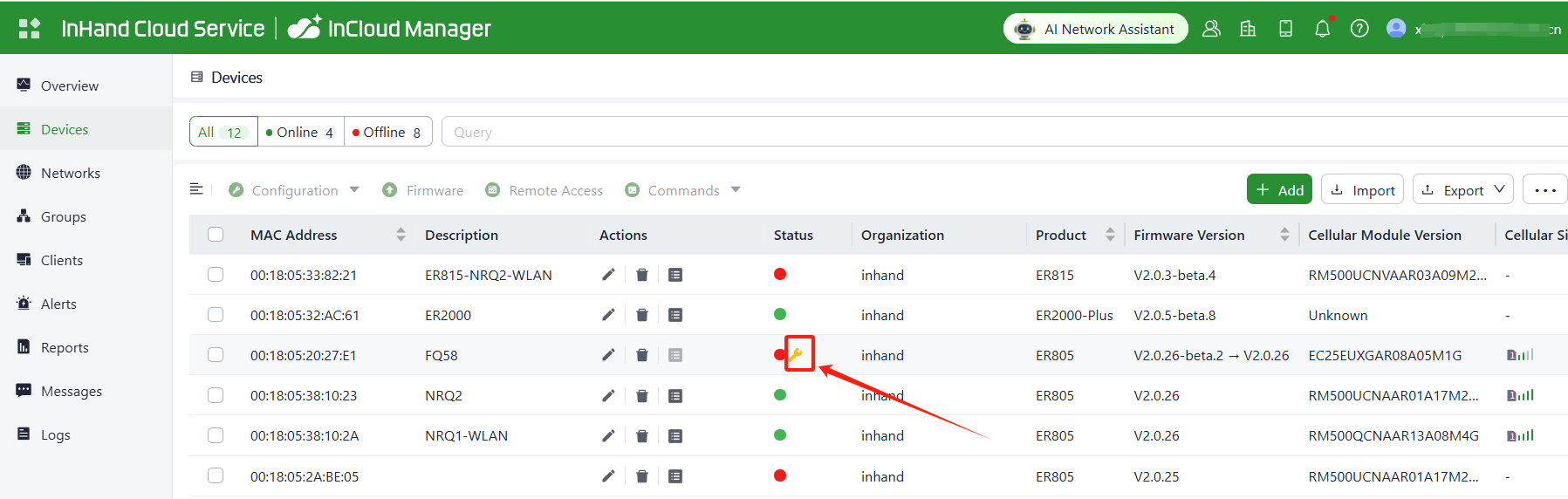
Task: Click the green Add button
Action: [1278, 189]
